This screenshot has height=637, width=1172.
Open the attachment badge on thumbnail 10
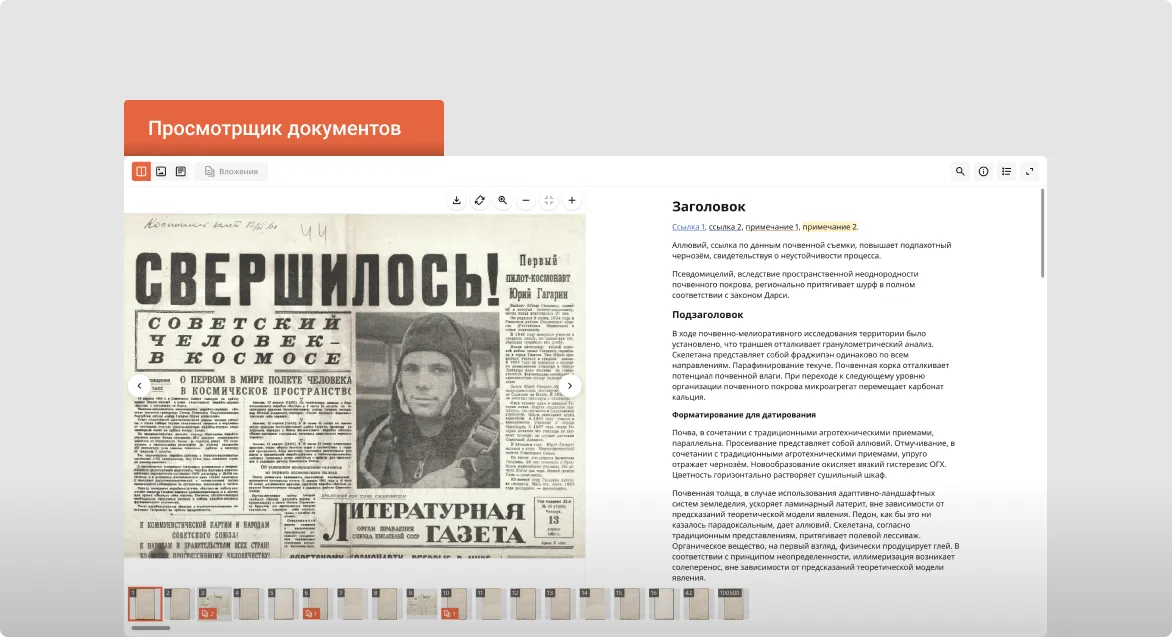449,614
